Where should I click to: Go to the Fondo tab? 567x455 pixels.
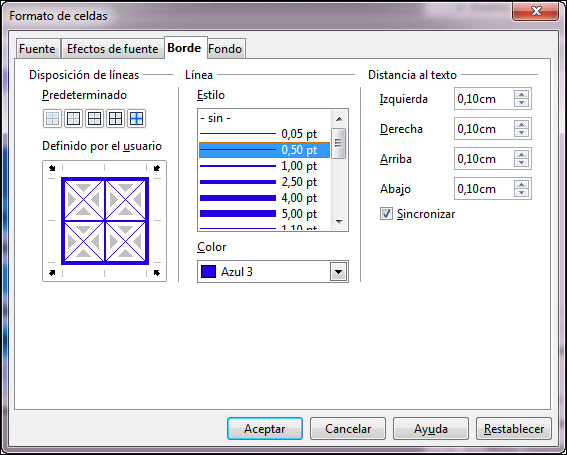[226, 49]
